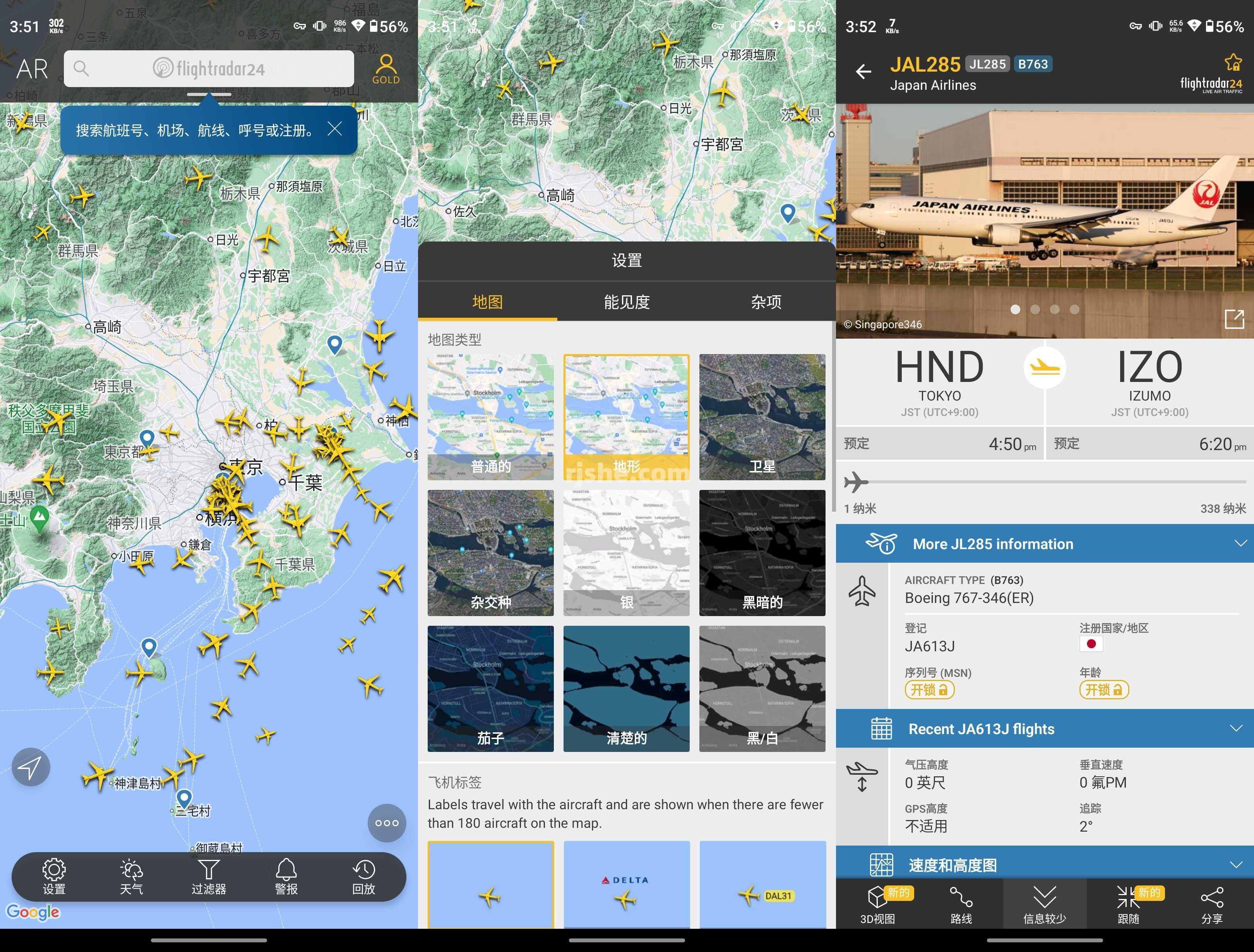Open Settings gear in bottom bar
Image resolution: width=1254 pixels, height=952 pixels.
coord(54,877)
